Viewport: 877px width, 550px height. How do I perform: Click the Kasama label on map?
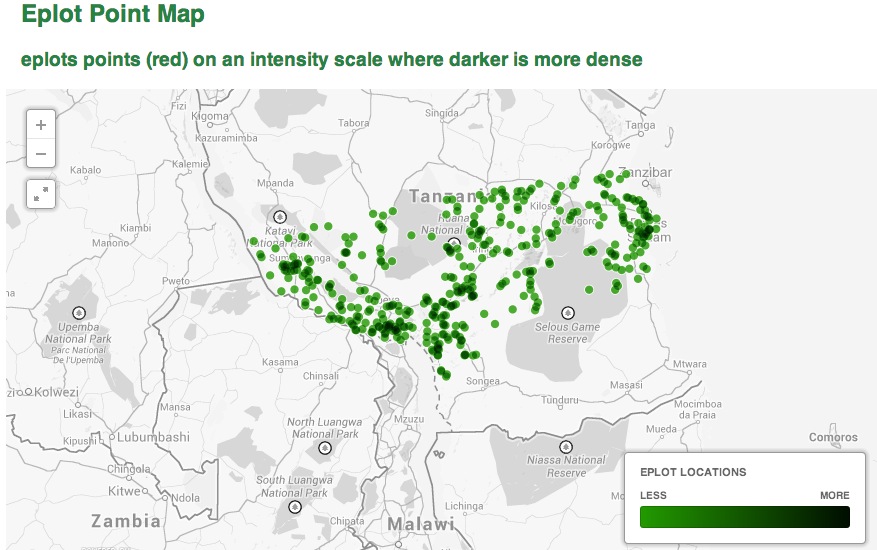(x=280, y=362)
